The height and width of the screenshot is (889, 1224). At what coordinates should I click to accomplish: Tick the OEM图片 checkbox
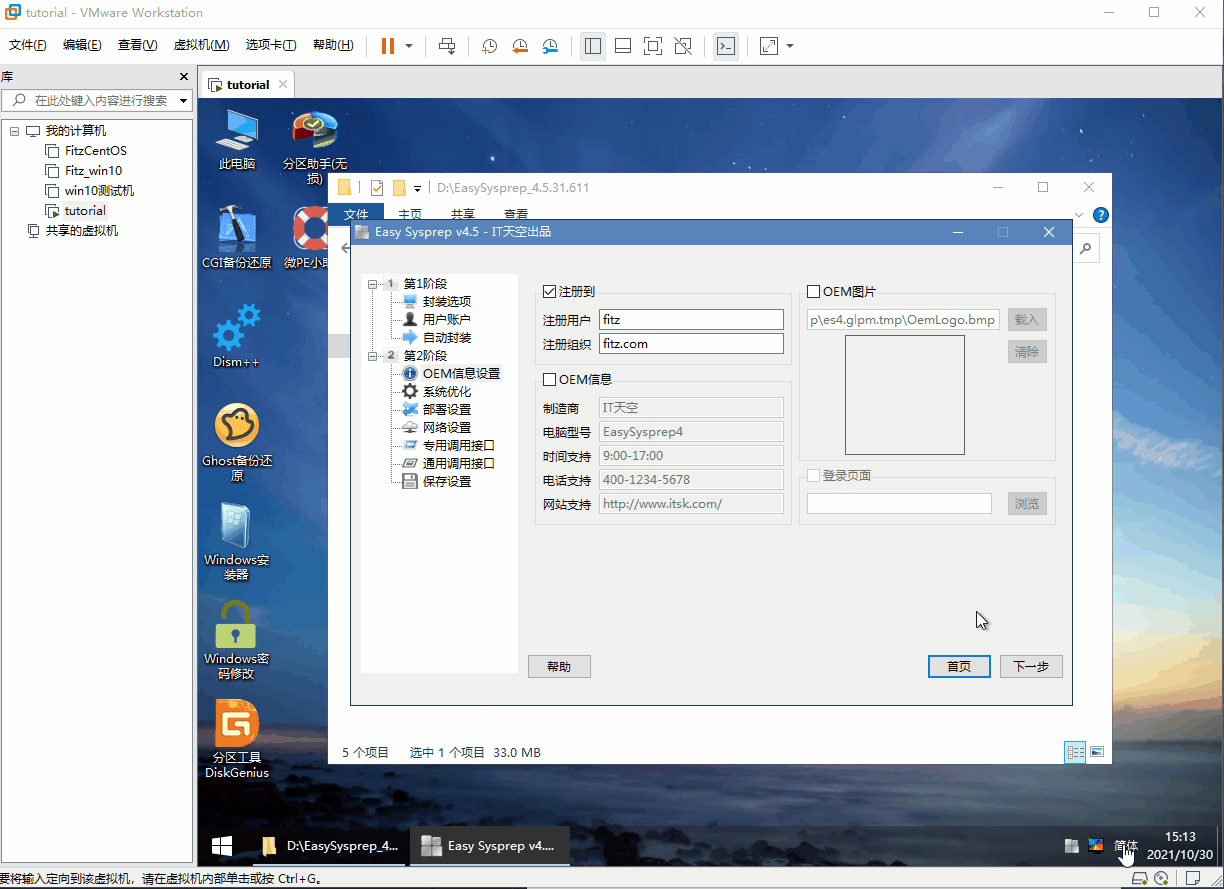813,292
